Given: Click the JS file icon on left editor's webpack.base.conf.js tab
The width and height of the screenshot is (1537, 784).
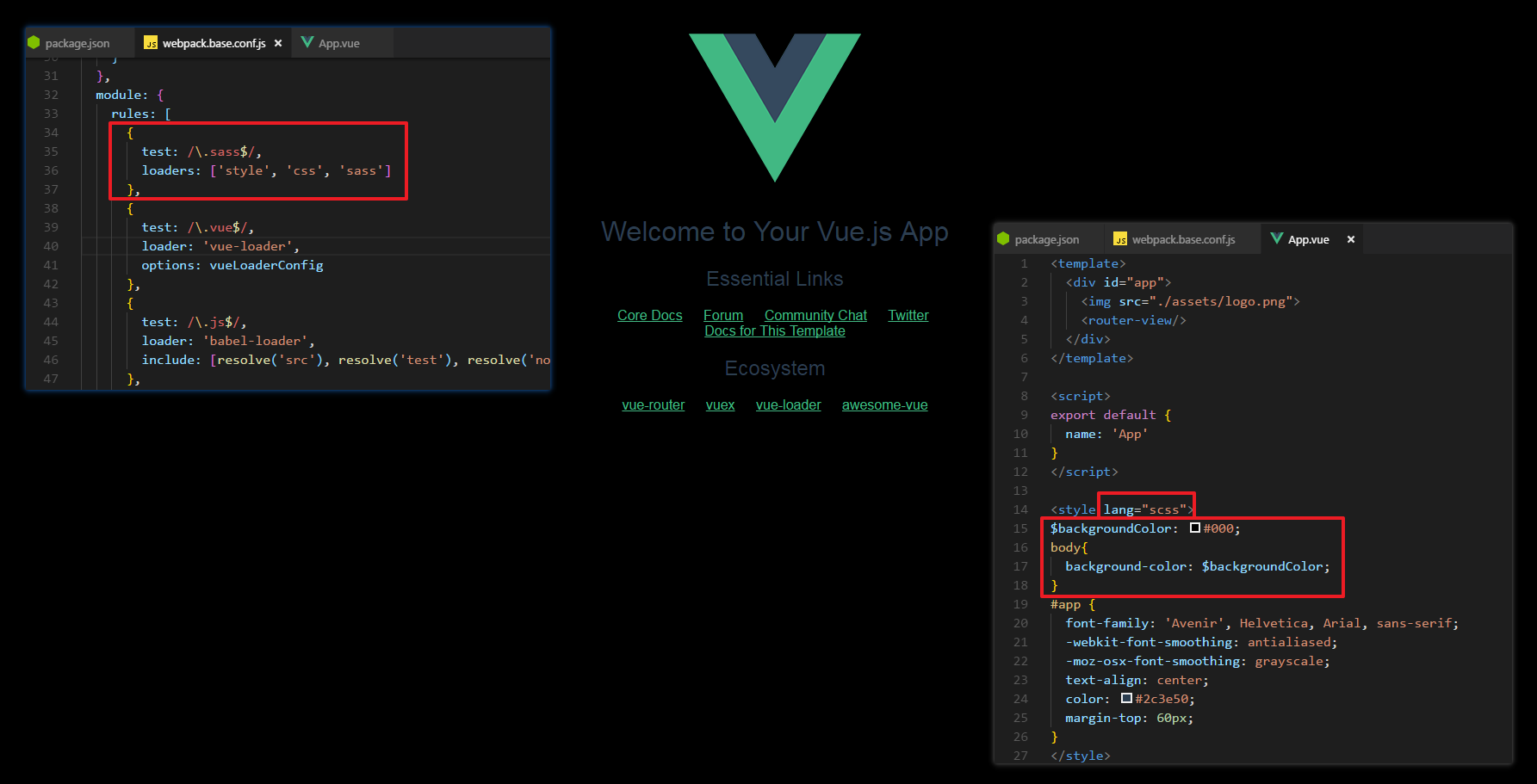Looking at the screenshot, I should [151, 43].
